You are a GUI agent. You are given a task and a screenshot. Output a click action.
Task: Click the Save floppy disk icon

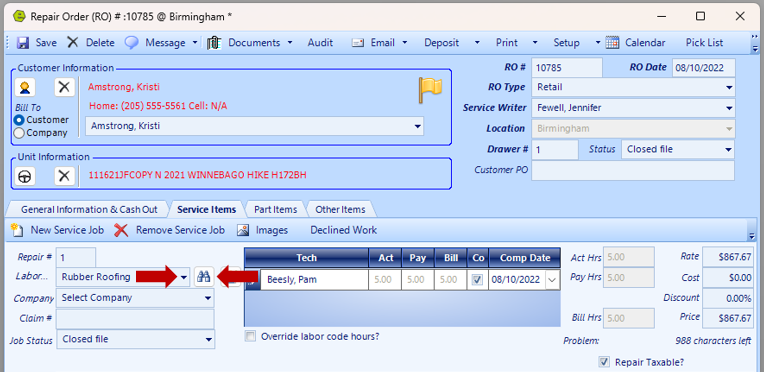click(x=23, y=43)
